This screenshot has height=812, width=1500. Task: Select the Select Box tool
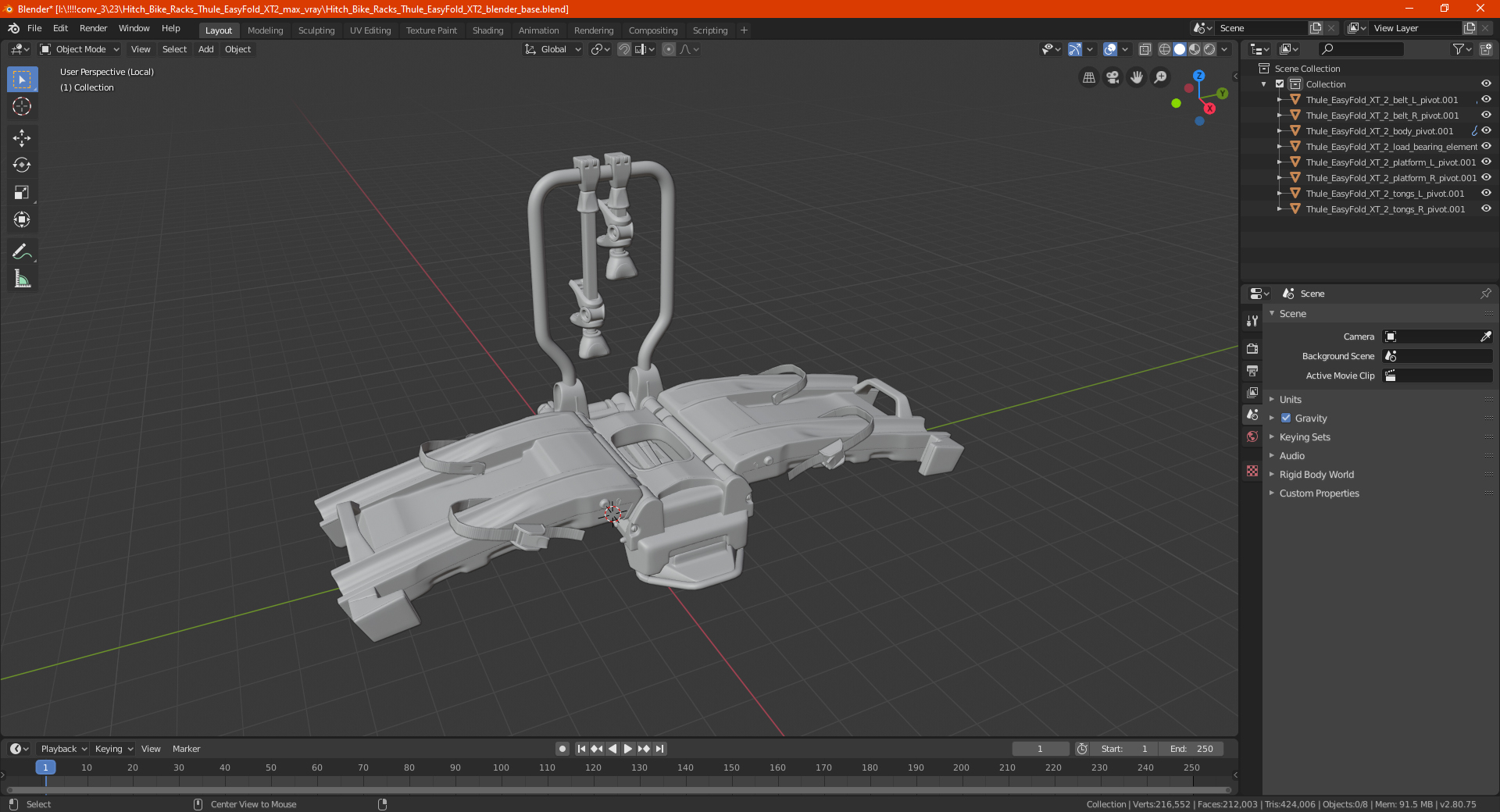(22, 79)
